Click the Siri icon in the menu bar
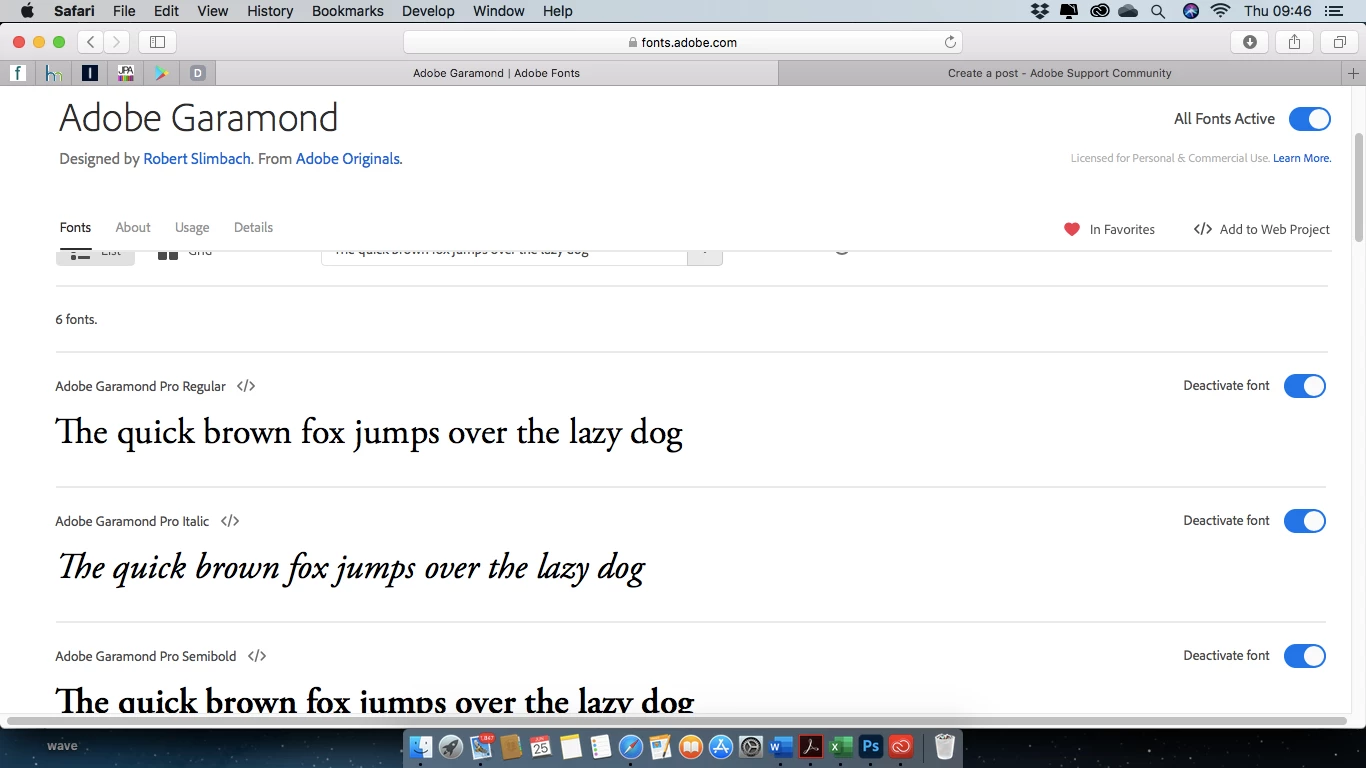The height and width of the screenshot is (768, 1366). click(x=1190, y=11)
